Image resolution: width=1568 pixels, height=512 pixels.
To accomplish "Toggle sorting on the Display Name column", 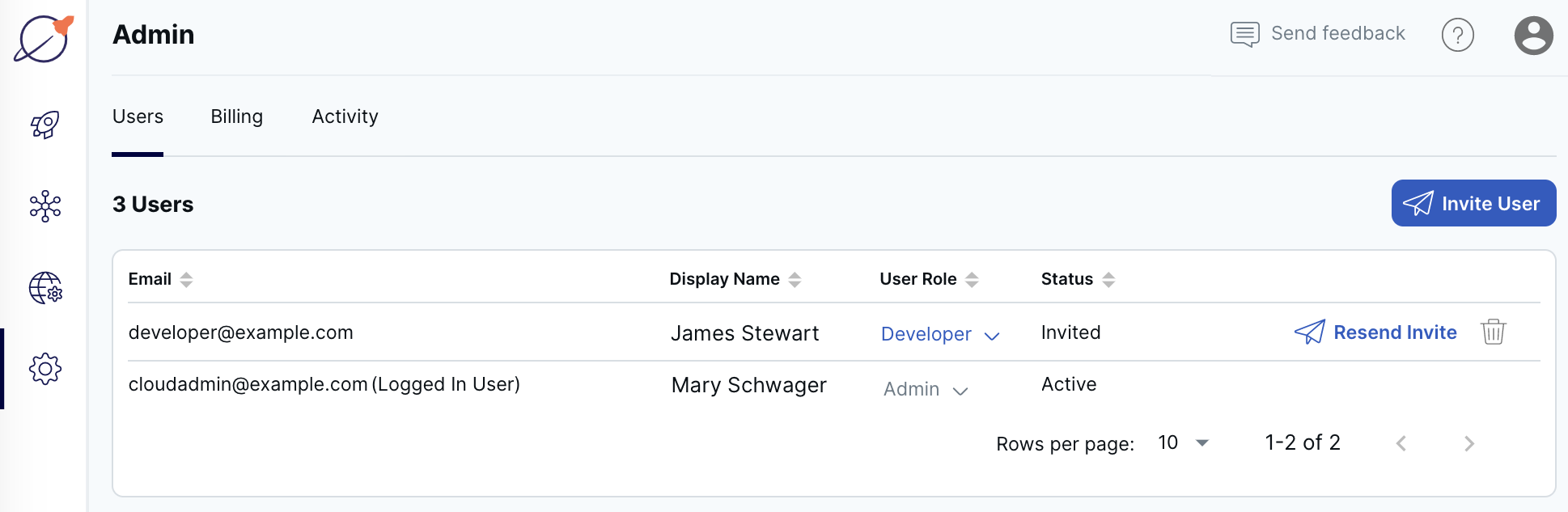I will 796,278.
